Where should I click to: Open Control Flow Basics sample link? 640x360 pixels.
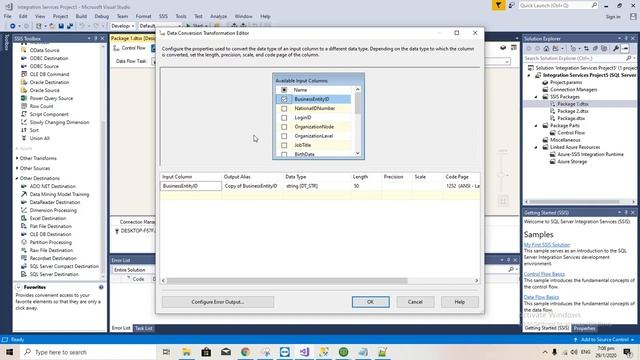click(x=544, y=274)
